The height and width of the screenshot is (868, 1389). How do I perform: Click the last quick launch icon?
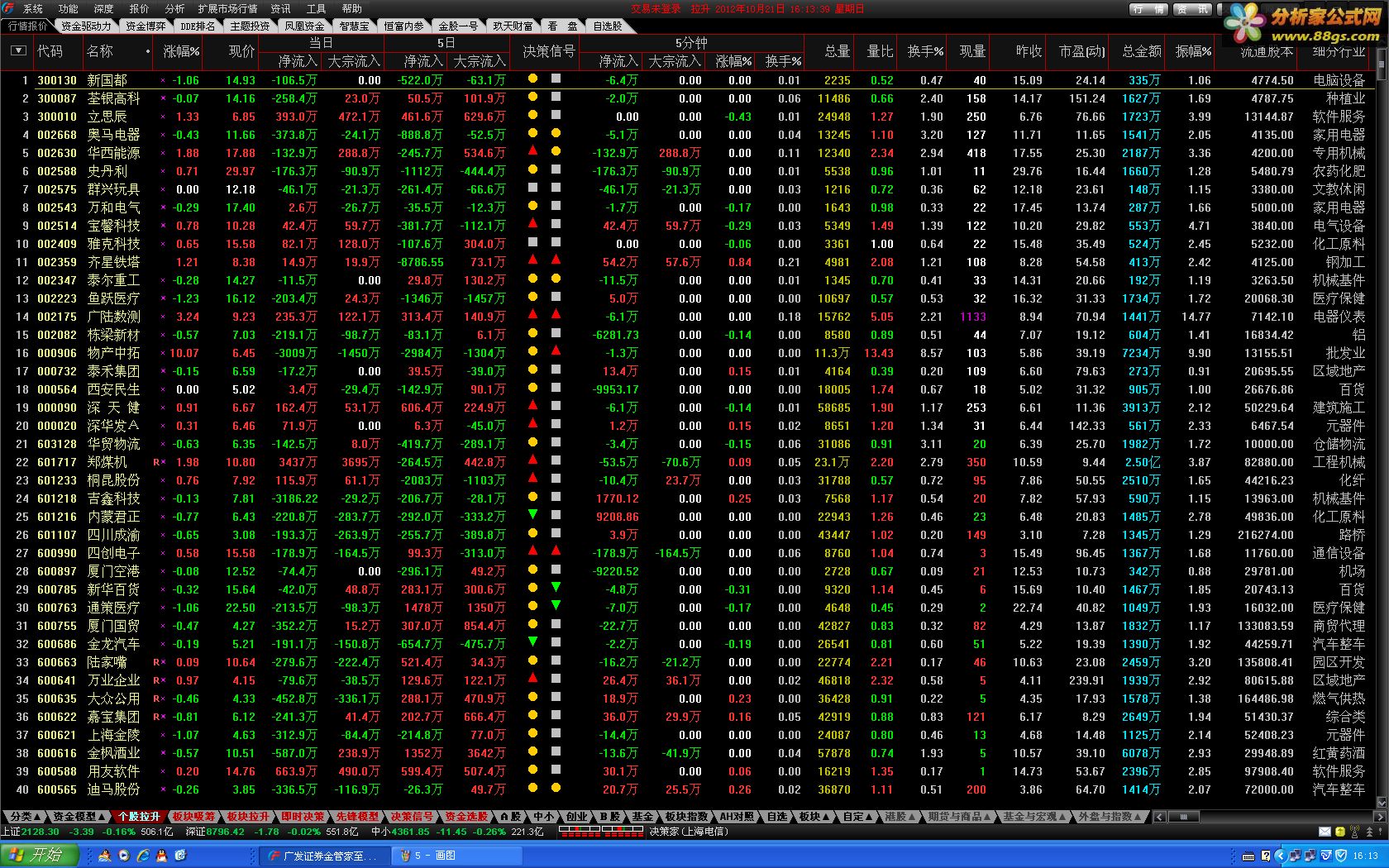click(181, 856)
